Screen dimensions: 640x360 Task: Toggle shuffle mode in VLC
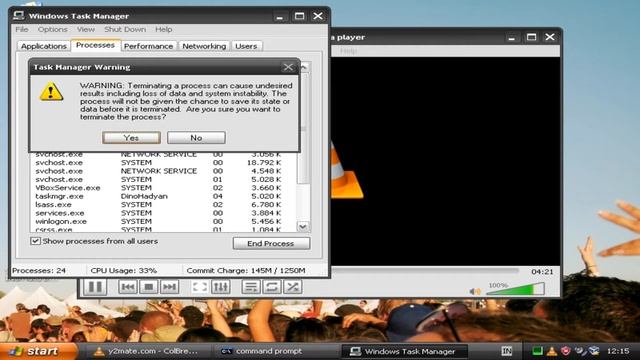coord(293,287)
